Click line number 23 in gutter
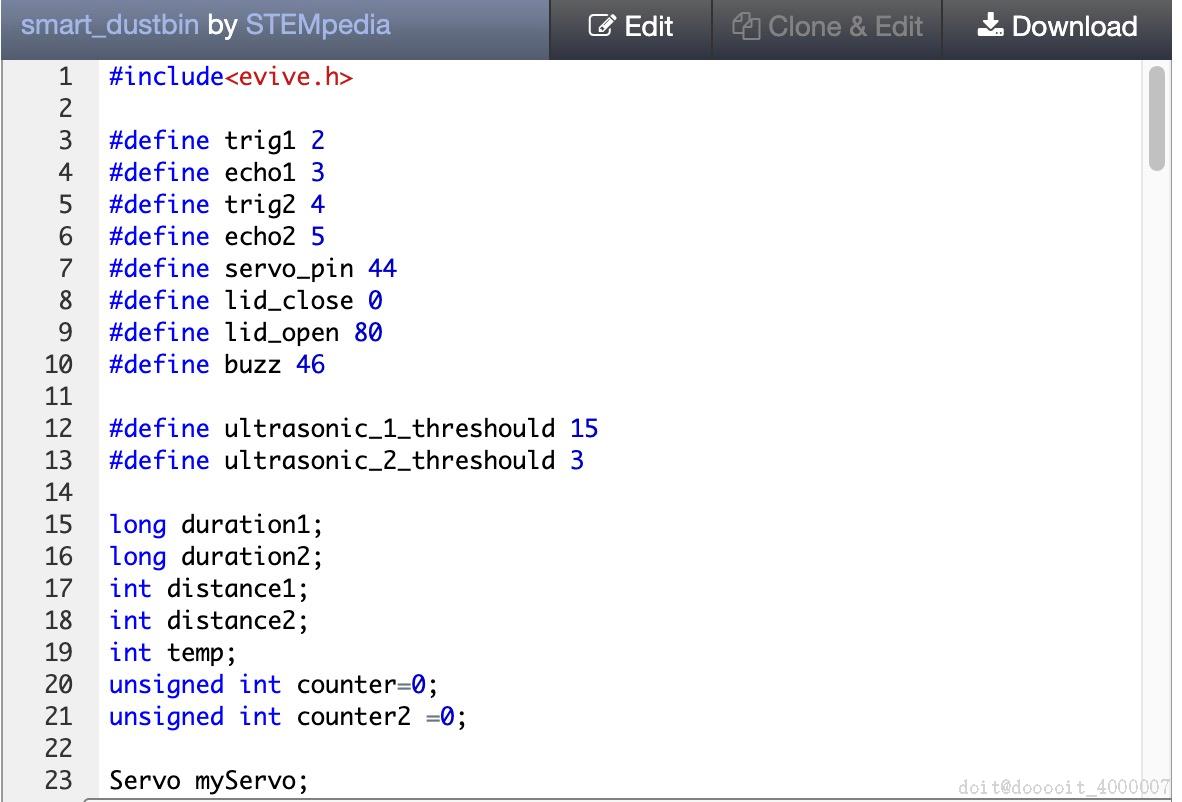The image size is (1182, 802). pyautogui.click(x=59, y=781)
